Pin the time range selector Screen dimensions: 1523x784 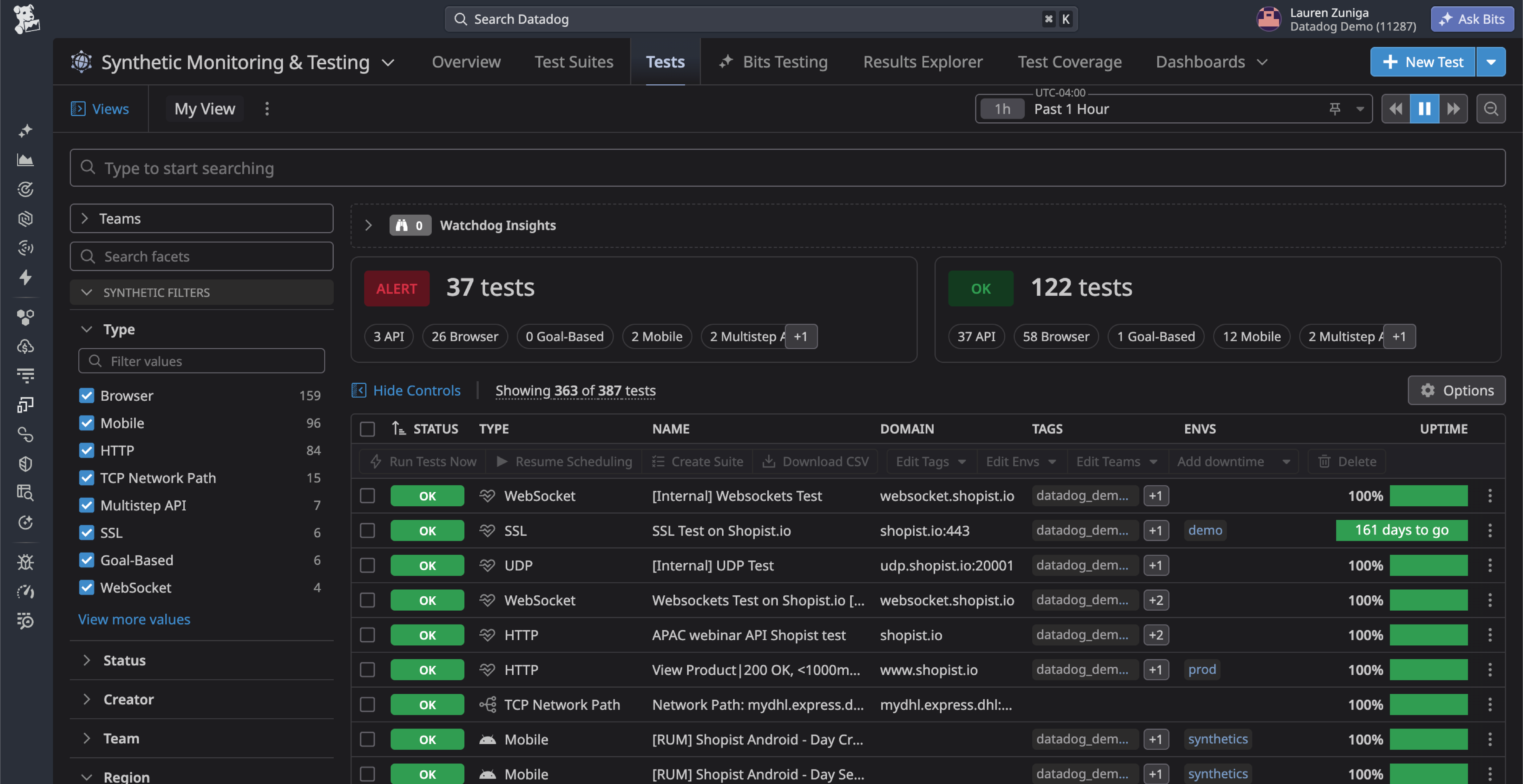tap(1335, 109)
